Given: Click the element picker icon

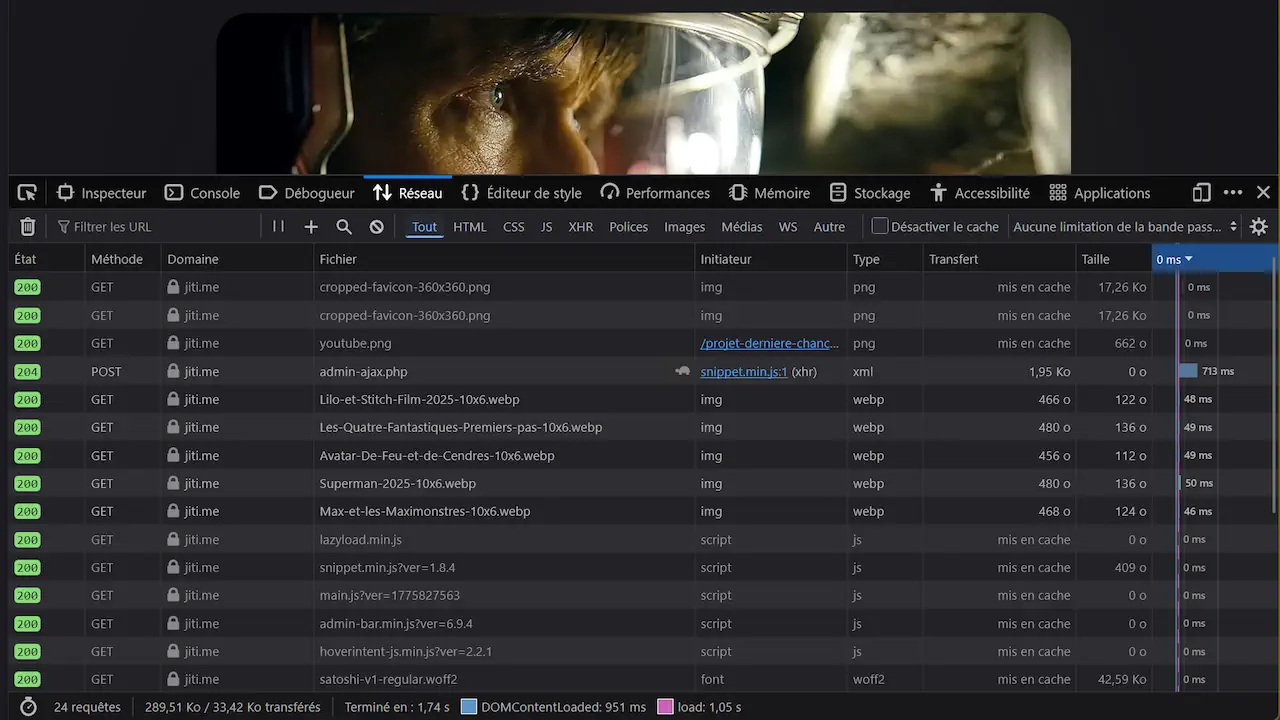Looking at the screenshot, I should (x=27, y=193).
